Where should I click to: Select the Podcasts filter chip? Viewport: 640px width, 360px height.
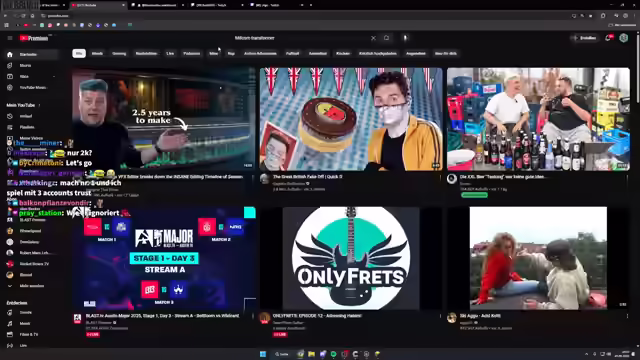[x=191, y=53]
